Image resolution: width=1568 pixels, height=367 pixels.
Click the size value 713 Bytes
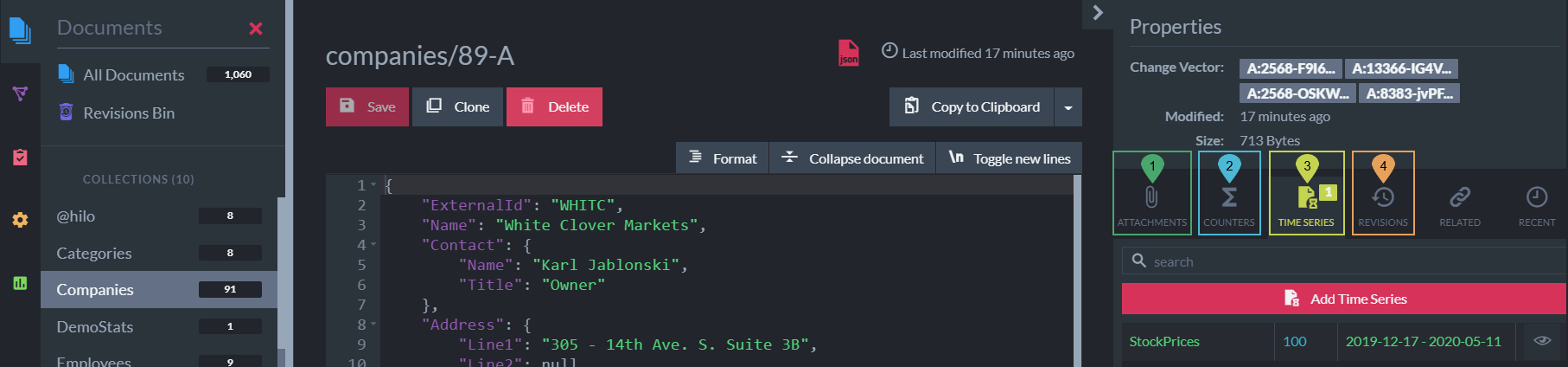pyautogui.click(x=1270, y=140)
